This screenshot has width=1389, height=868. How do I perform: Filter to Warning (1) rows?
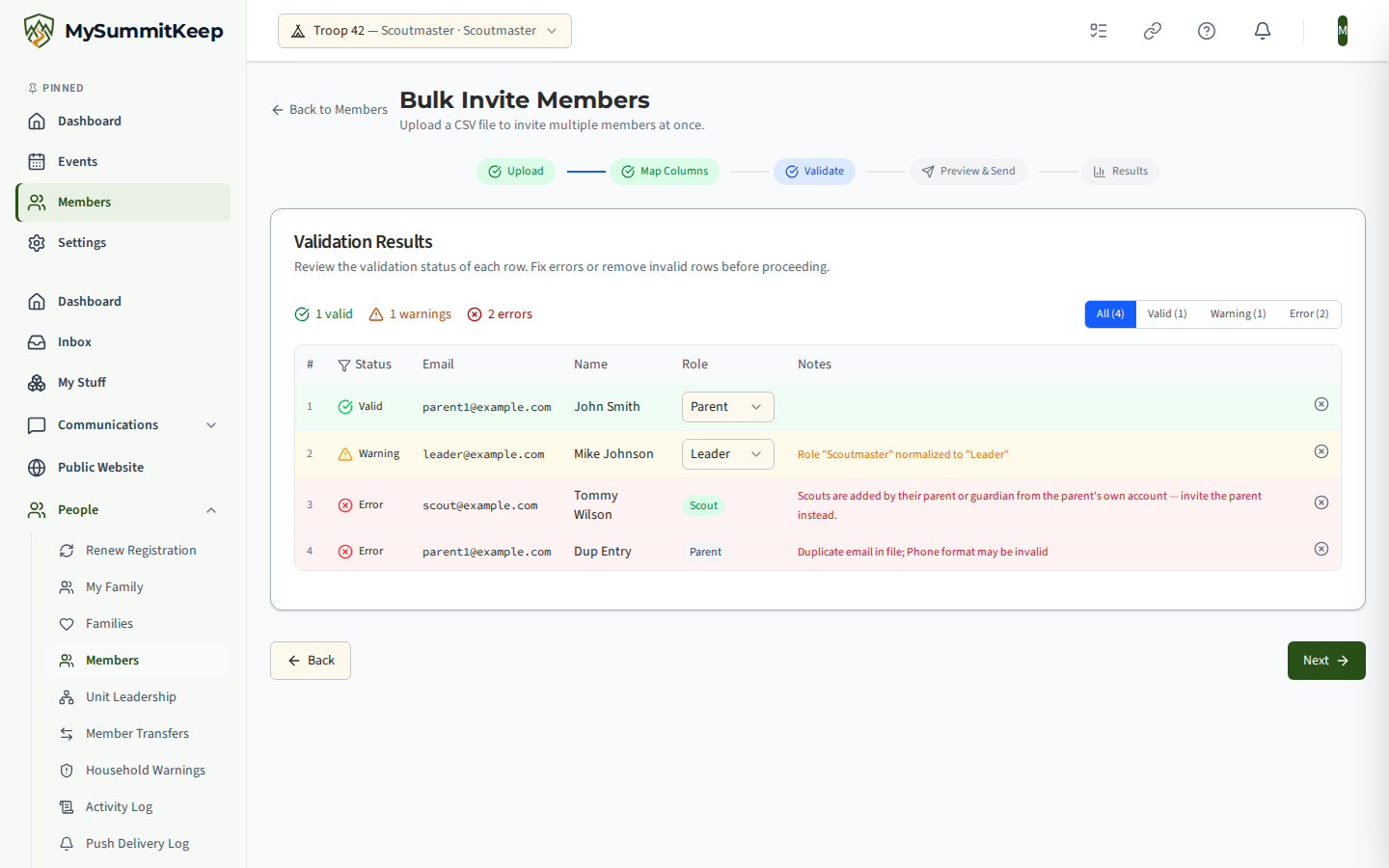click(1238, 314)
